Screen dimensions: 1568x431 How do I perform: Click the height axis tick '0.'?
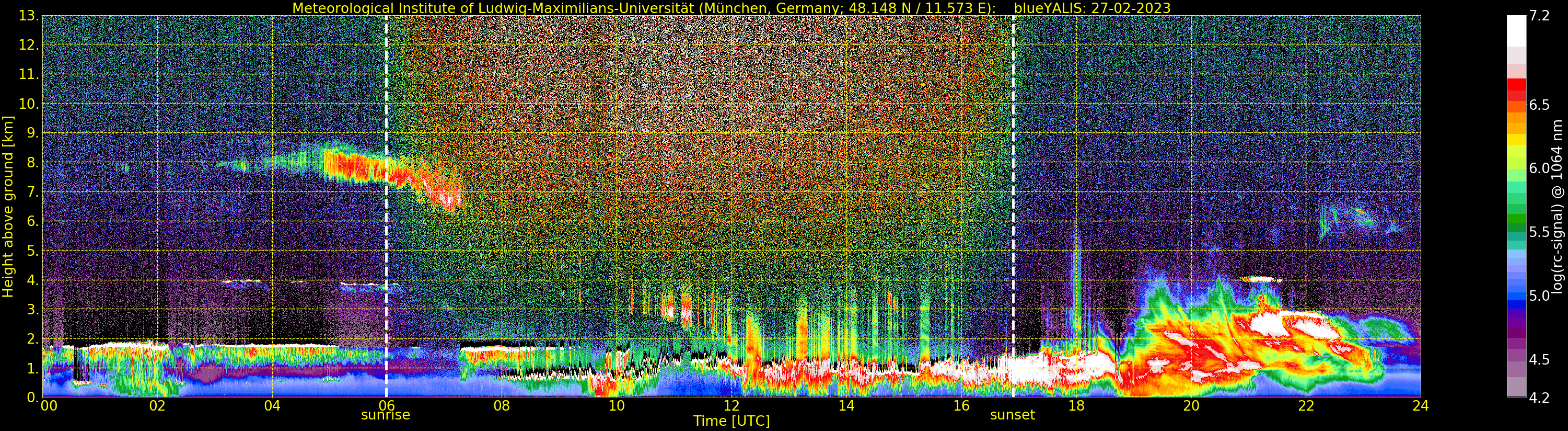click(33, 398)
